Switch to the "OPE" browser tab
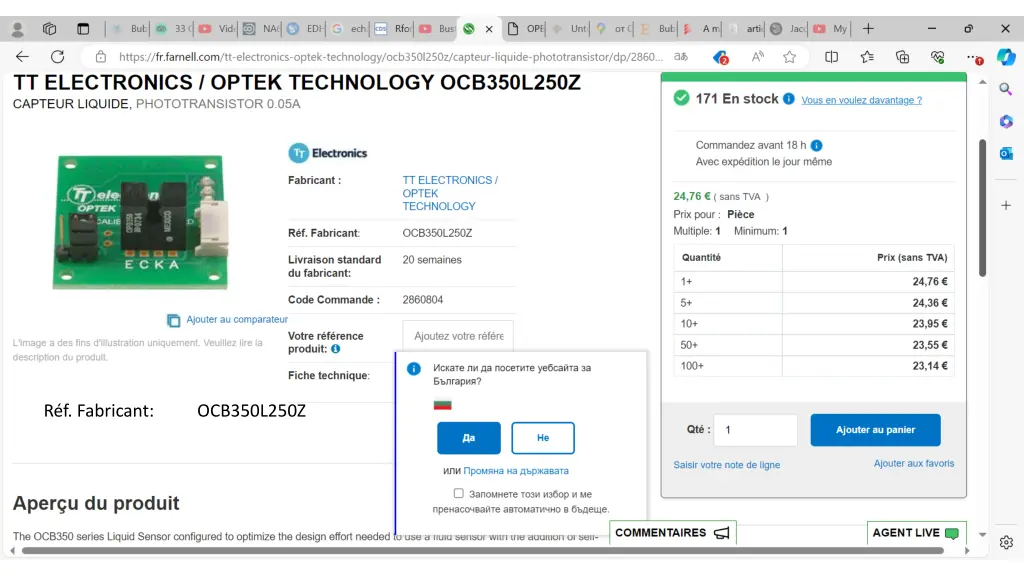 [x=525, y=29]
